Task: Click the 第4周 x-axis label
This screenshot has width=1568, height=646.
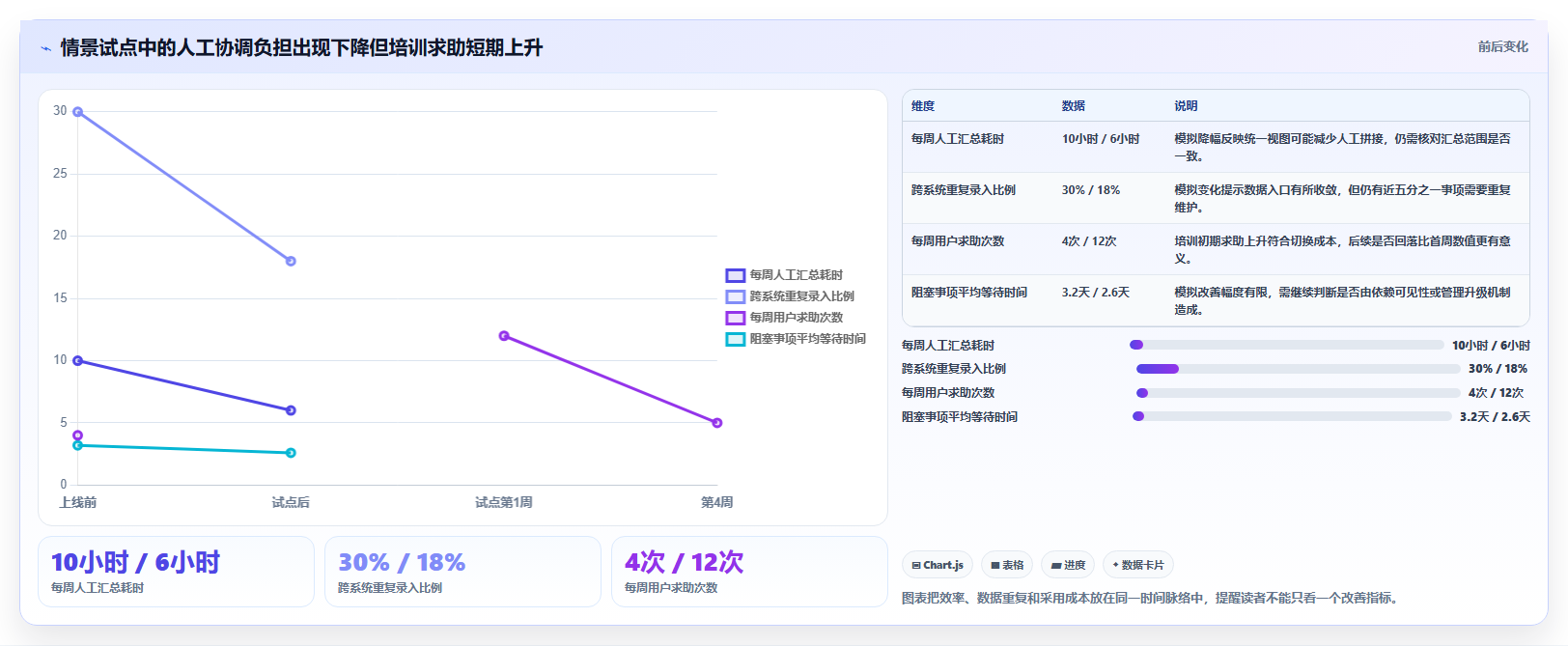Action: [x=717, y=502]
